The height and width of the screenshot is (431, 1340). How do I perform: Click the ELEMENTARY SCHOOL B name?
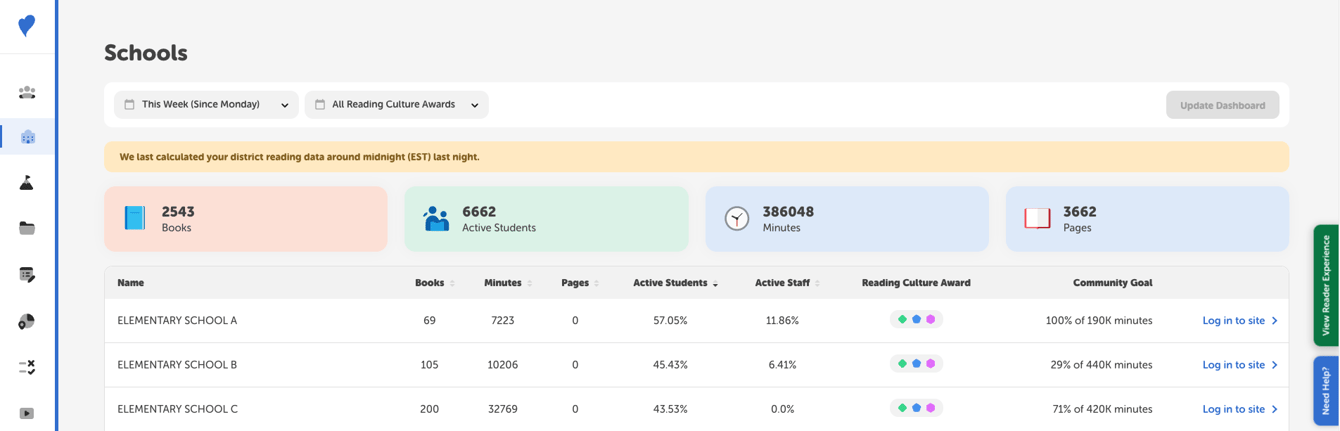pyautogui.click(x=177, y=365)
